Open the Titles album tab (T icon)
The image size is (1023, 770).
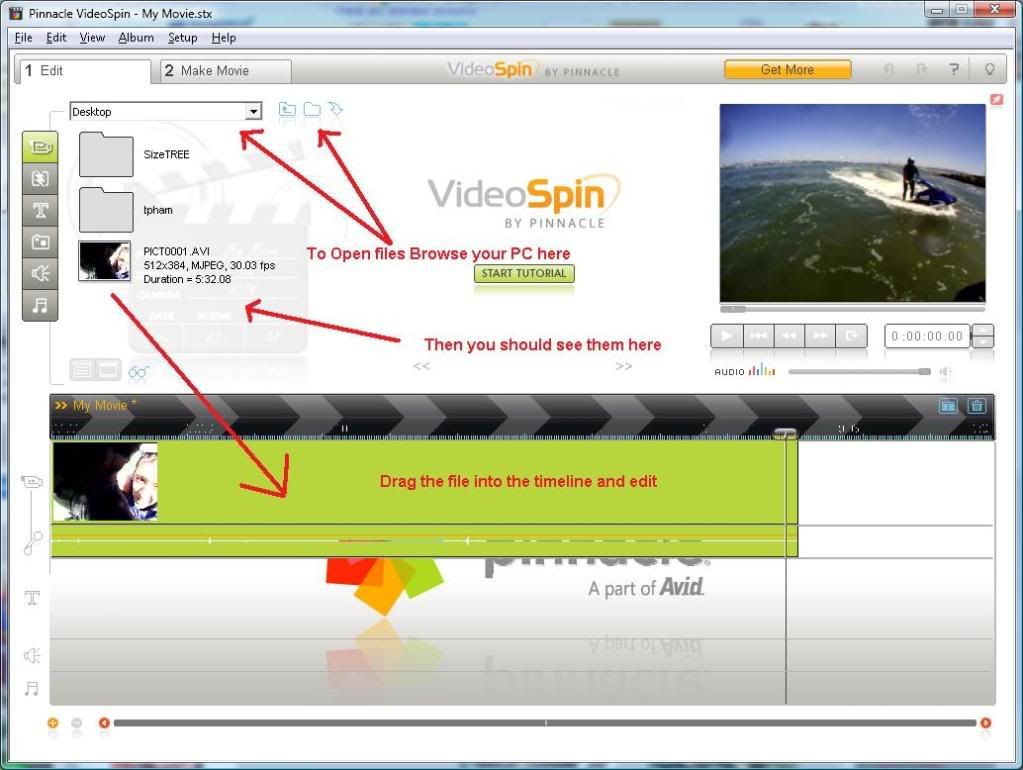coord(40,210)
